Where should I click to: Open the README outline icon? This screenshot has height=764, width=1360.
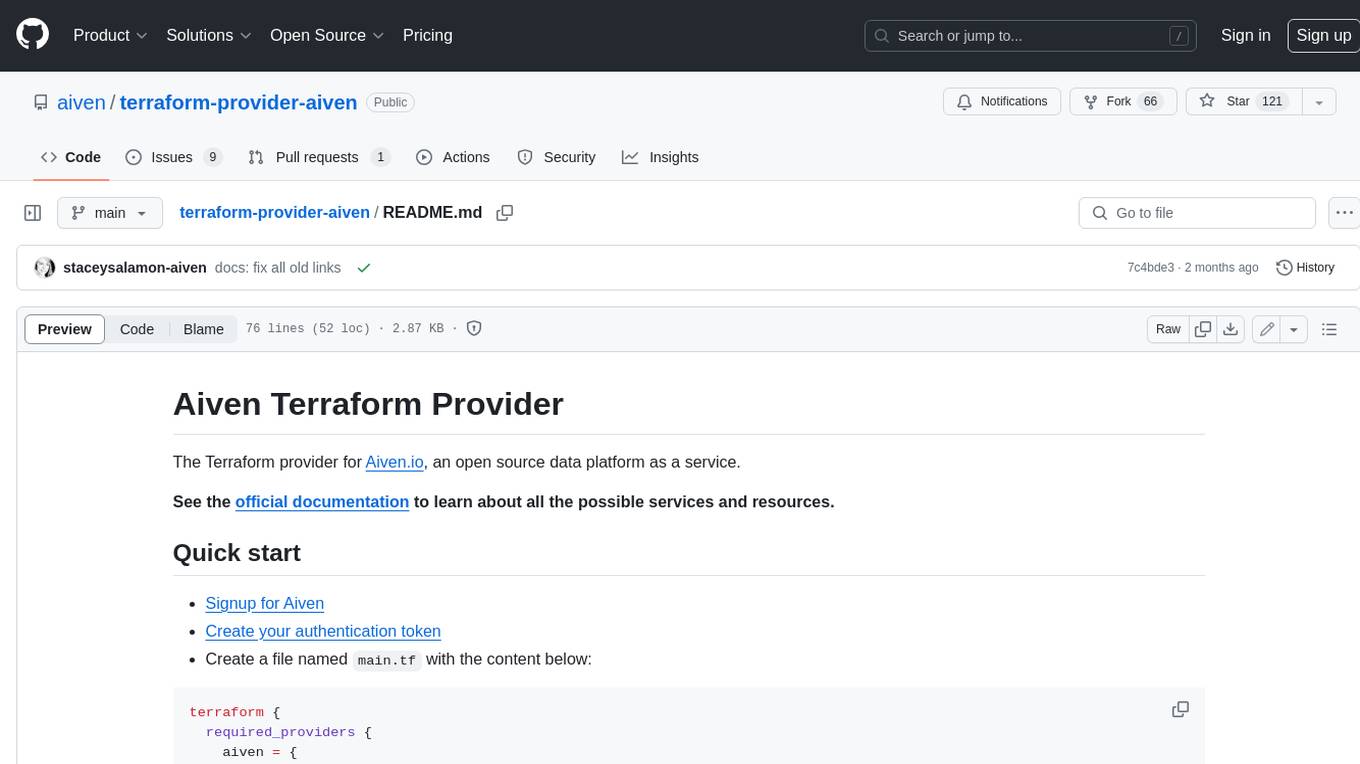(1329, 329)
